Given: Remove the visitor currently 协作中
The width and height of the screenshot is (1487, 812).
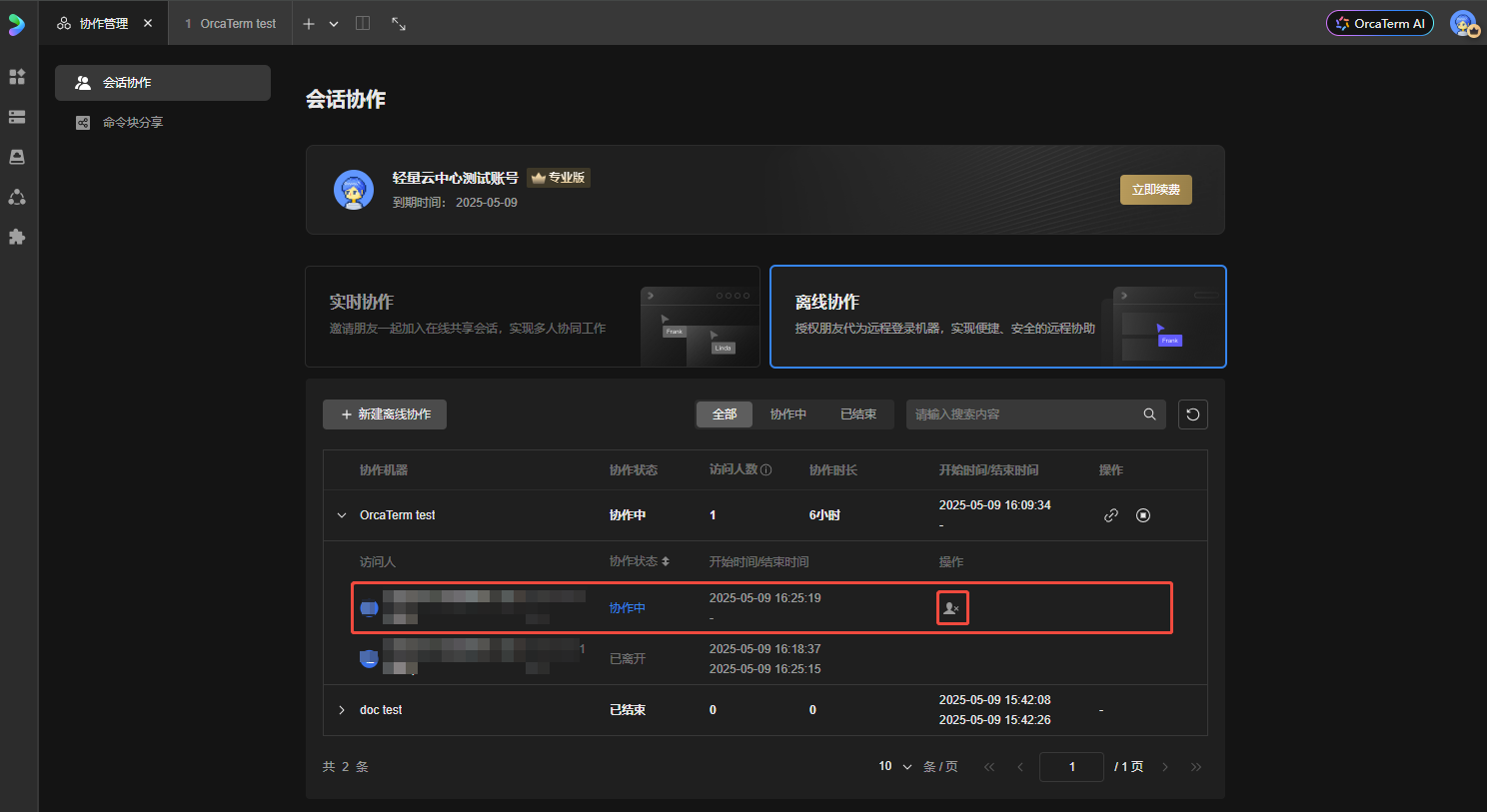Looking at the screenshot, I should 952,608.
